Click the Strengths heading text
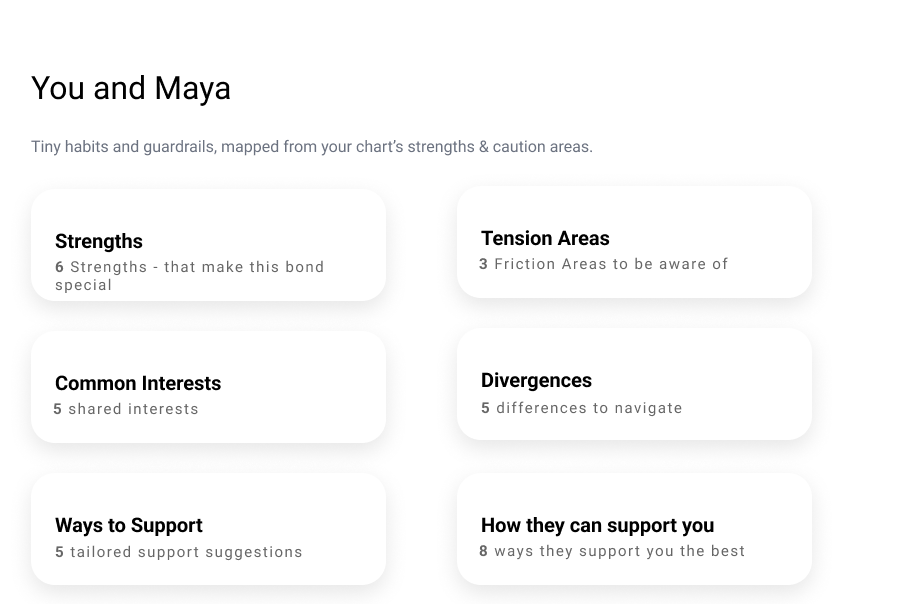898x604 pixels. (99, 241)
